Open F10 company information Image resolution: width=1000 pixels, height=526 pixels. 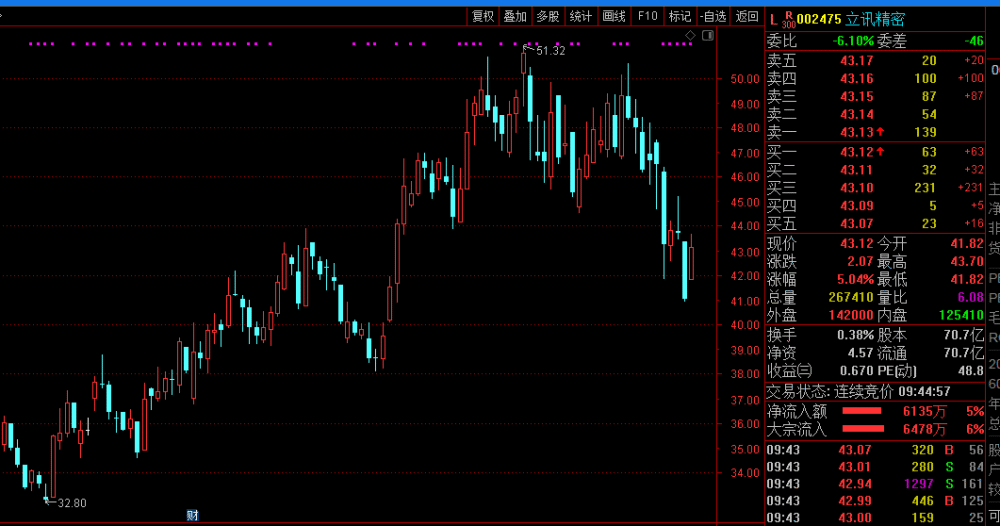point(647,17)
